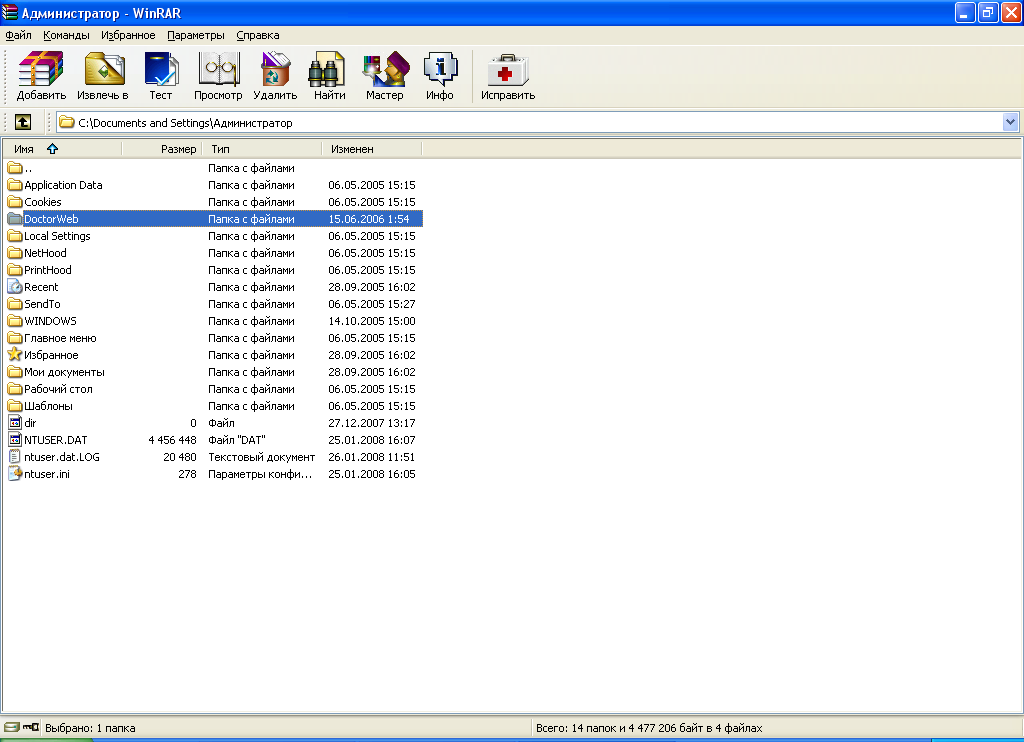This screenshot has height=742, width=1024.
Task: Click the Application Data folder icon
Action: click(x=15, y=185)
